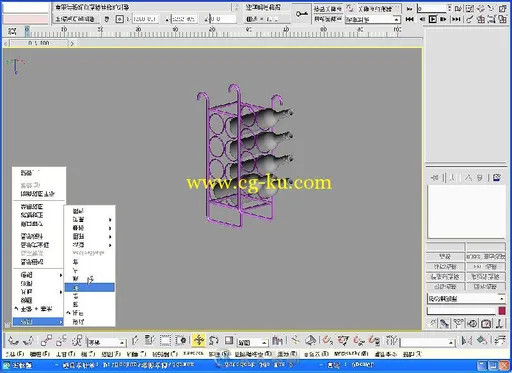Viewport: 512px width, 373px height.
Task: Expand the Modifier List dropdown
Action: (466, 299)
